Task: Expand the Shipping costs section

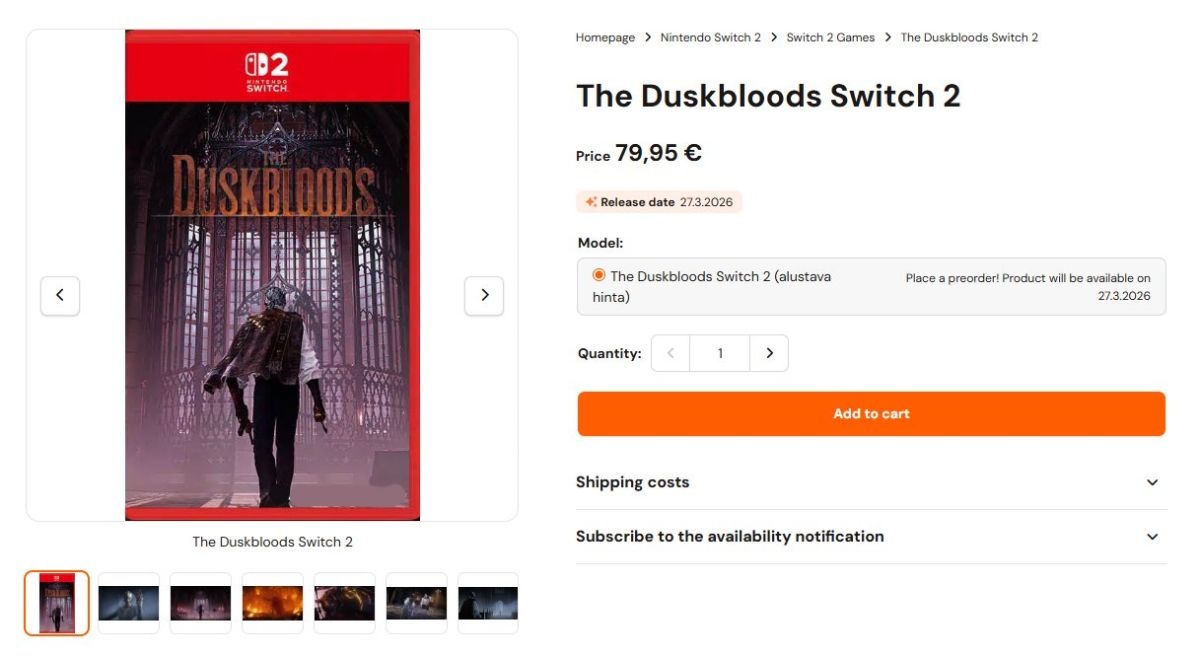Action: (870, 482)
